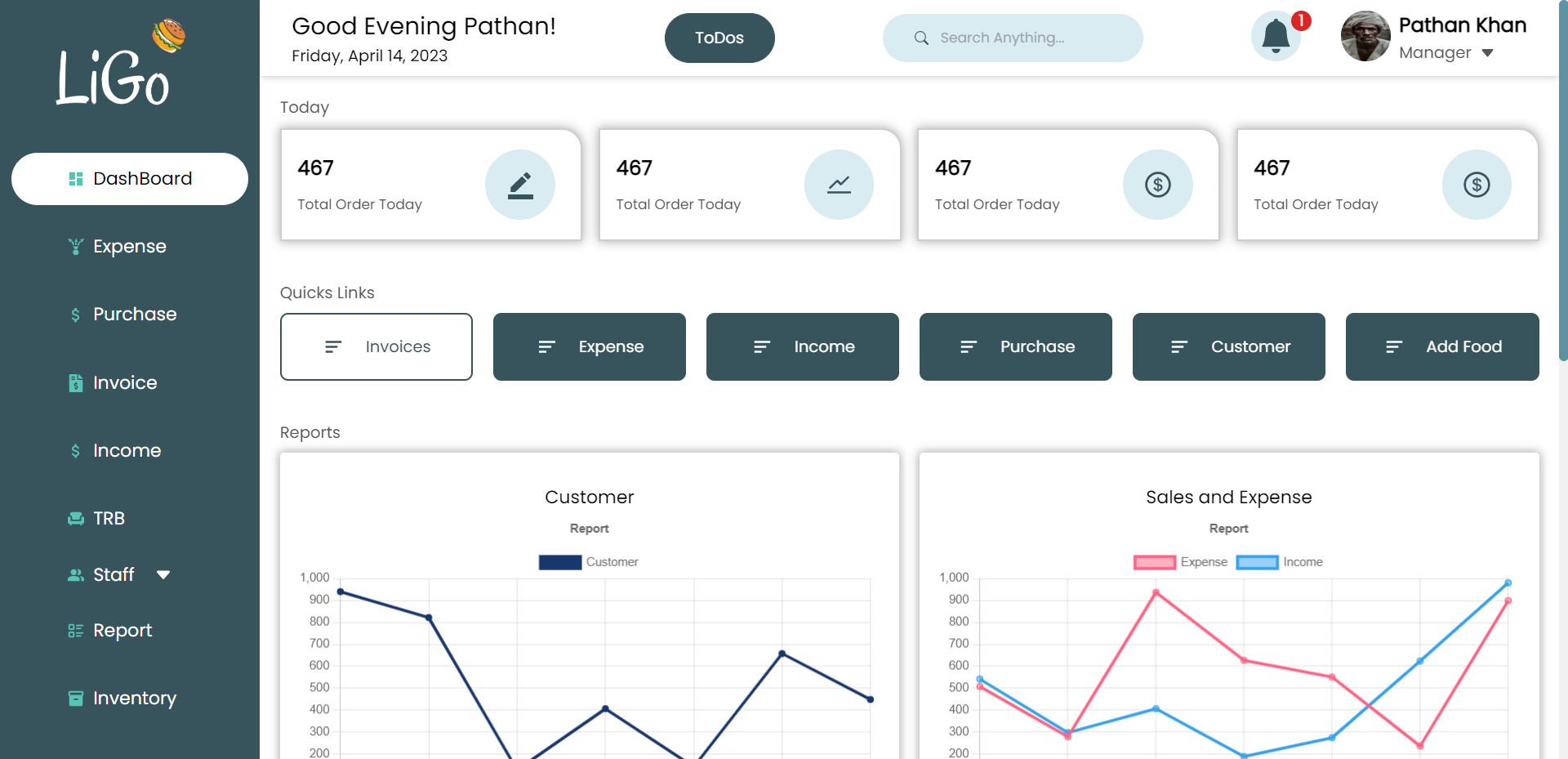The height and width of the screenshot is (759, 1568).
Task: Expand the Staff submenu chevron
Action: point(163,574)
